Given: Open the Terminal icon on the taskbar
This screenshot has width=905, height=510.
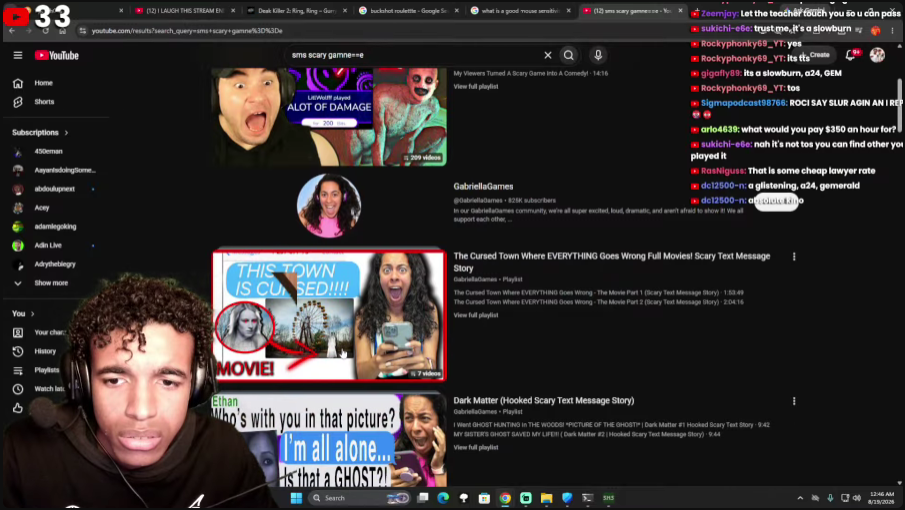Looking at the screenshot, I should 588,498.
